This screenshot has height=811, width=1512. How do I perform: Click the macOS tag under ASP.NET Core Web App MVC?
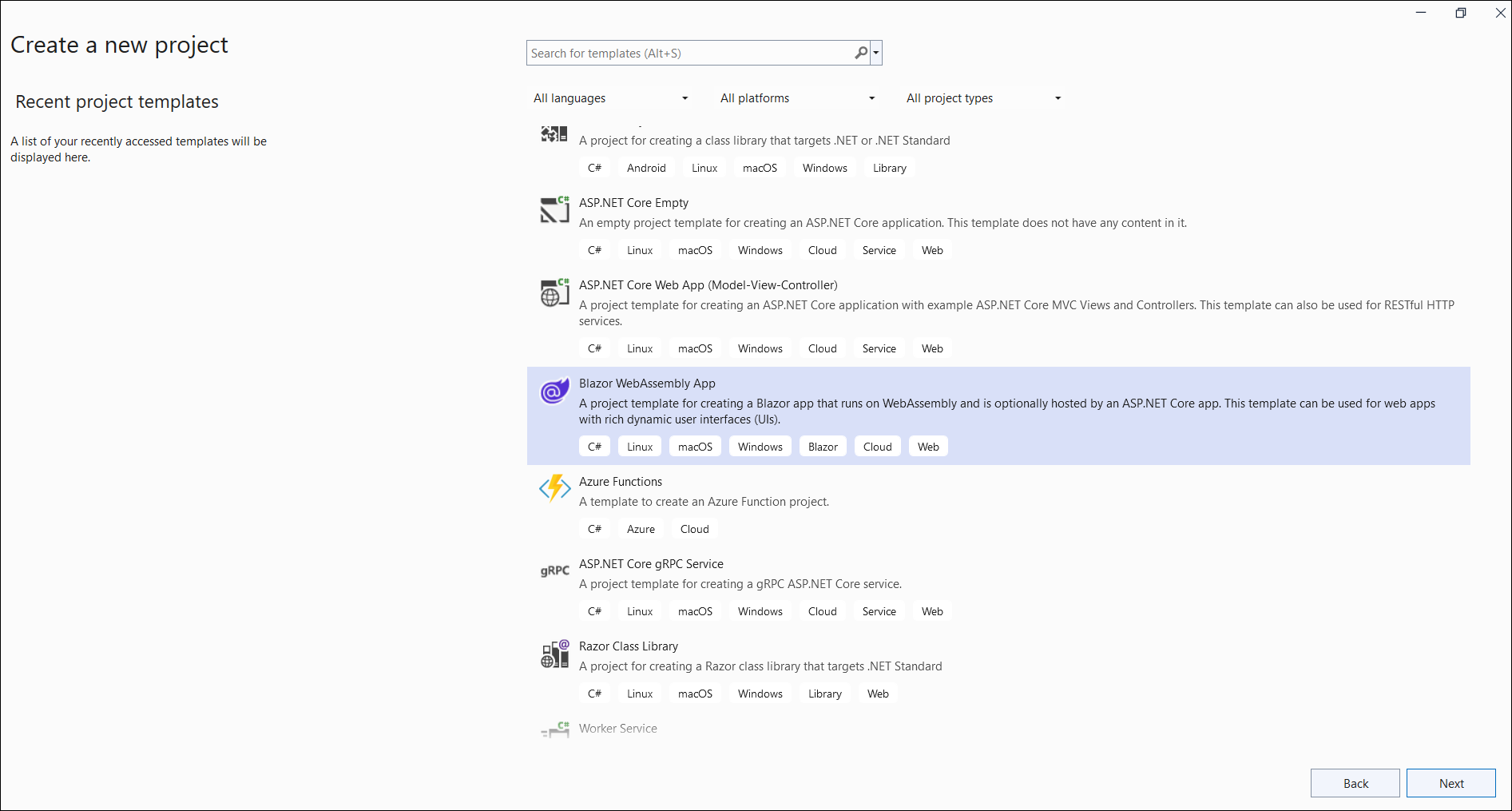coord(695,348)
